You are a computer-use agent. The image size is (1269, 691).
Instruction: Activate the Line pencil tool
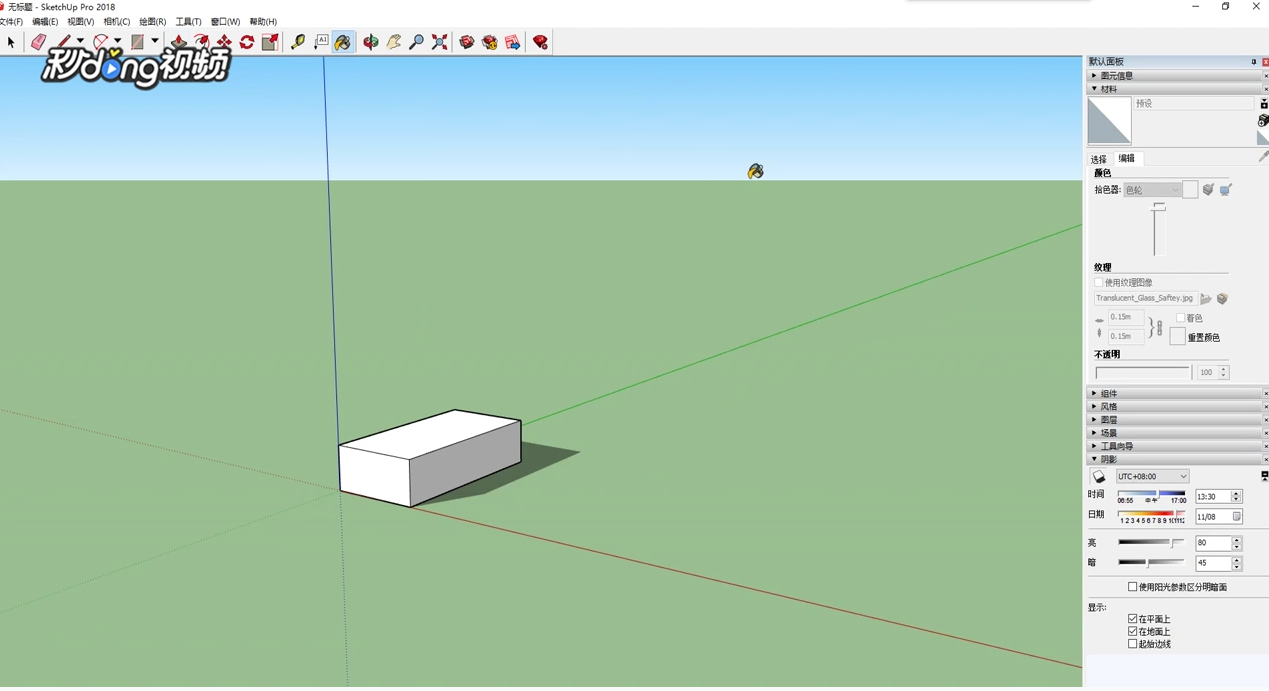click(x=64, y=42)
